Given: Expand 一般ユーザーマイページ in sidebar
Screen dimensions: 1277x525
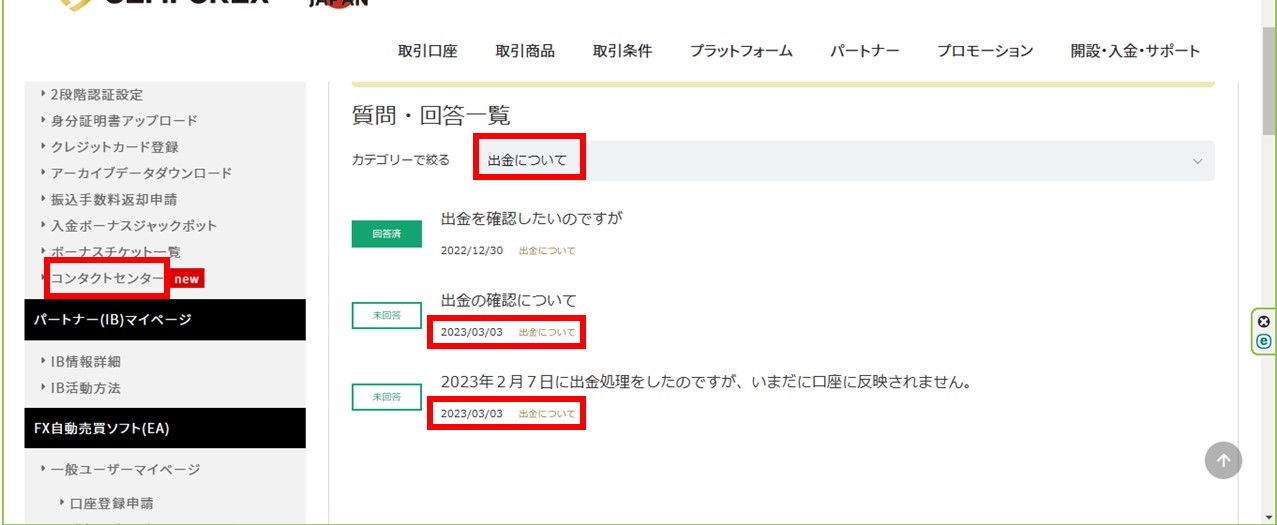Looking at the screenshot, I should click(x=125, y=469).
